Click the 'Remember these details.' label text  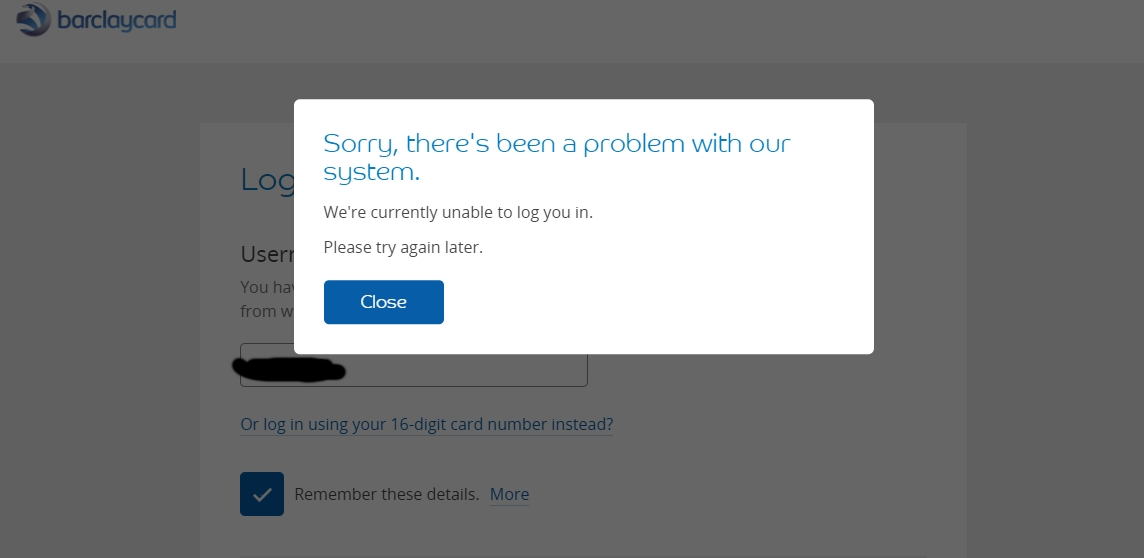387,494
